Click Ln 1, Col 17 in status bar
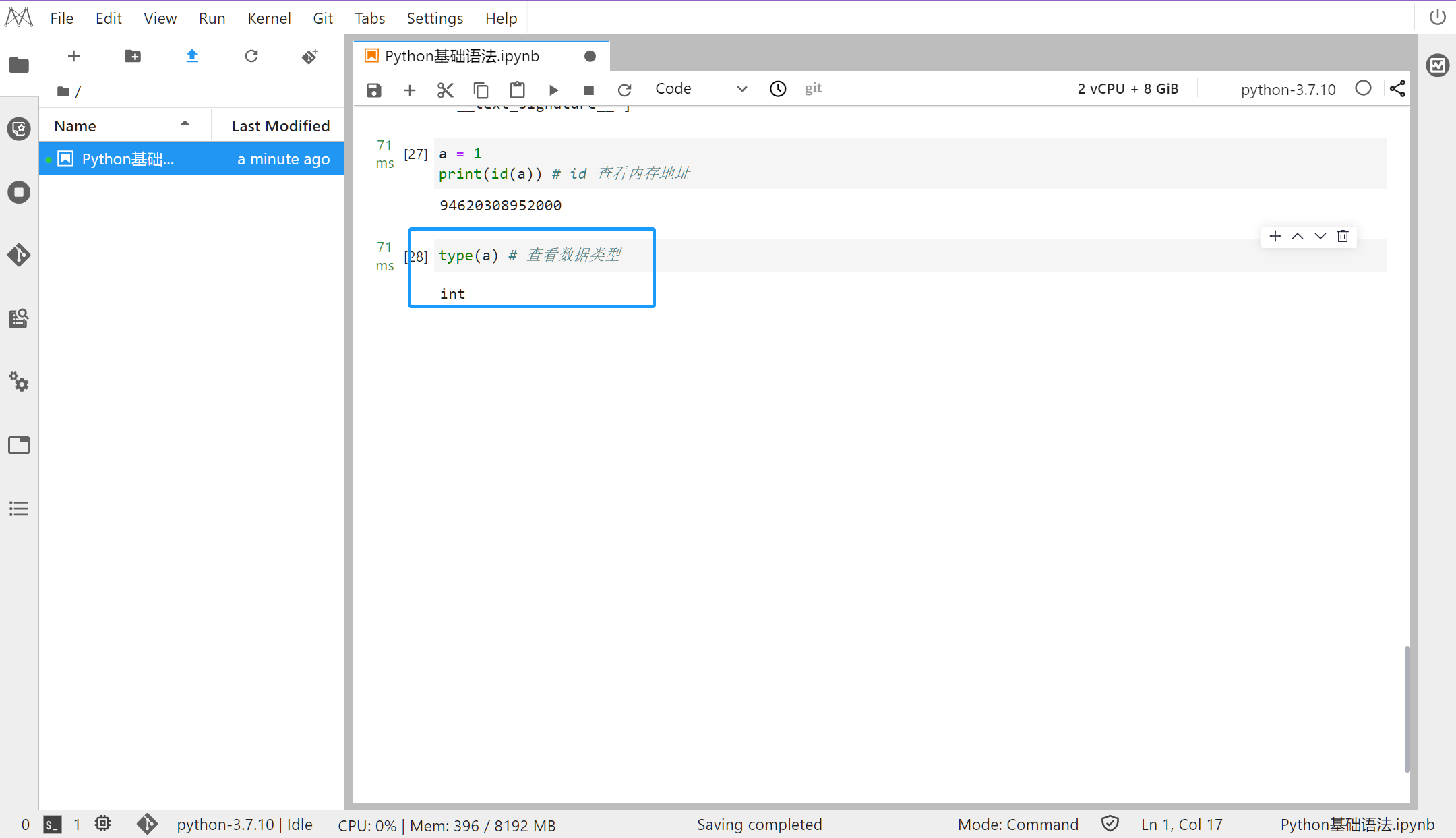 (x=1182, y=825)
